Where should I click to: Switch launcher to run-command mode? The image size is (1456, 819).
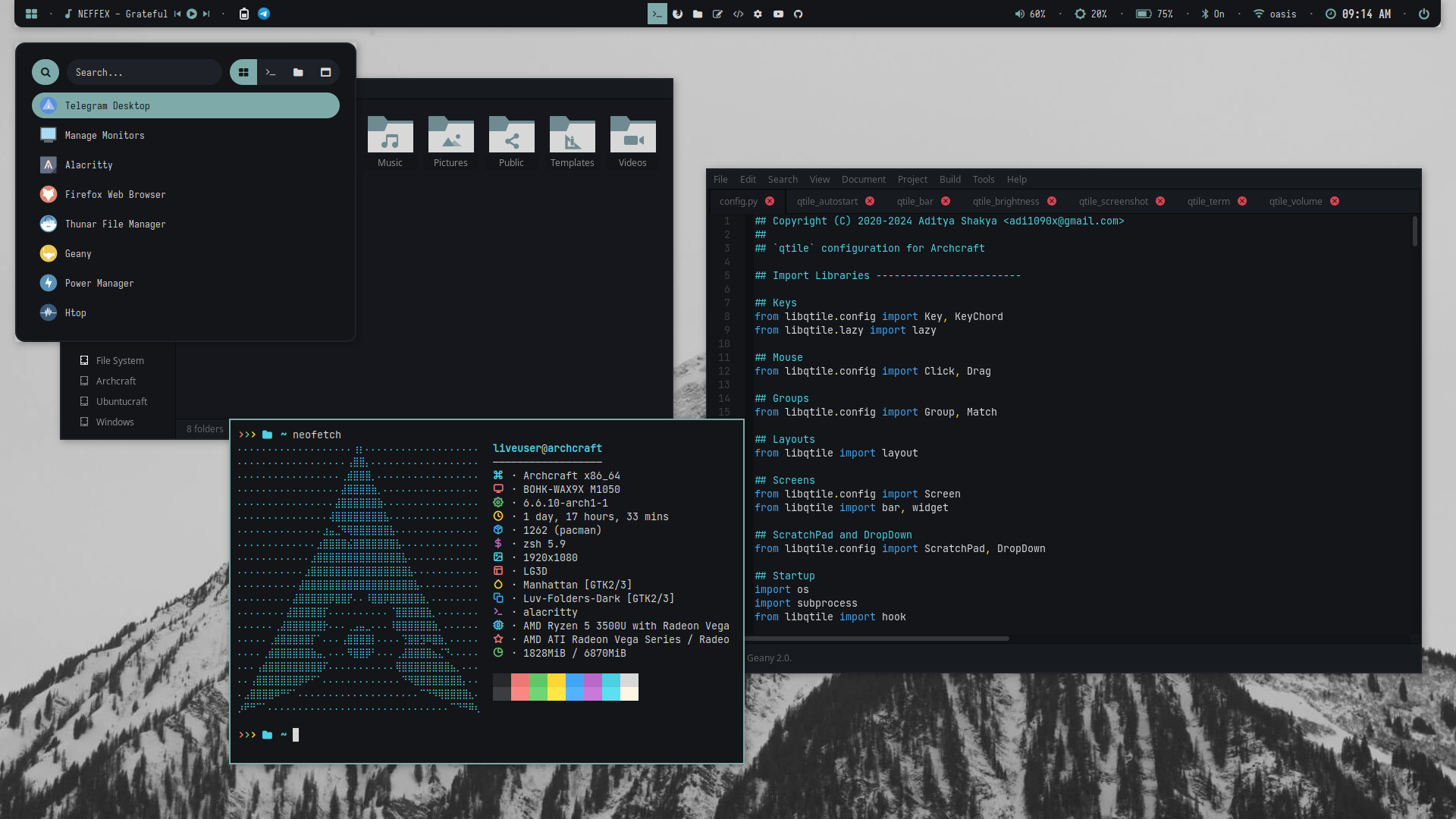[x=271, y=73]
